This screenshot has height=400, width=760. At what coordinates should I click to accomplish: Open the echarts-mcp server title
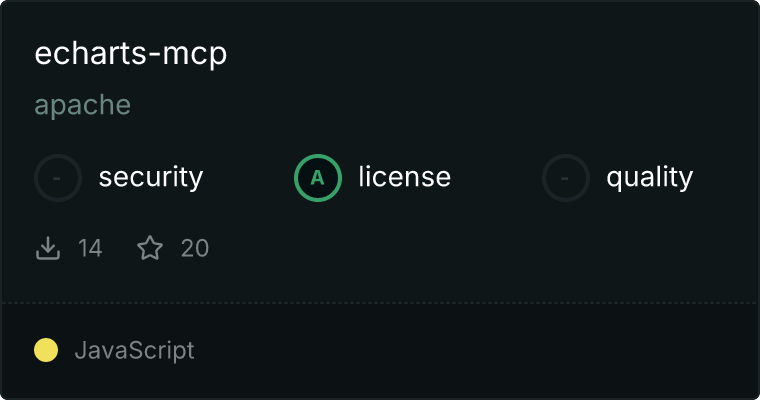(x=130, y=53)
